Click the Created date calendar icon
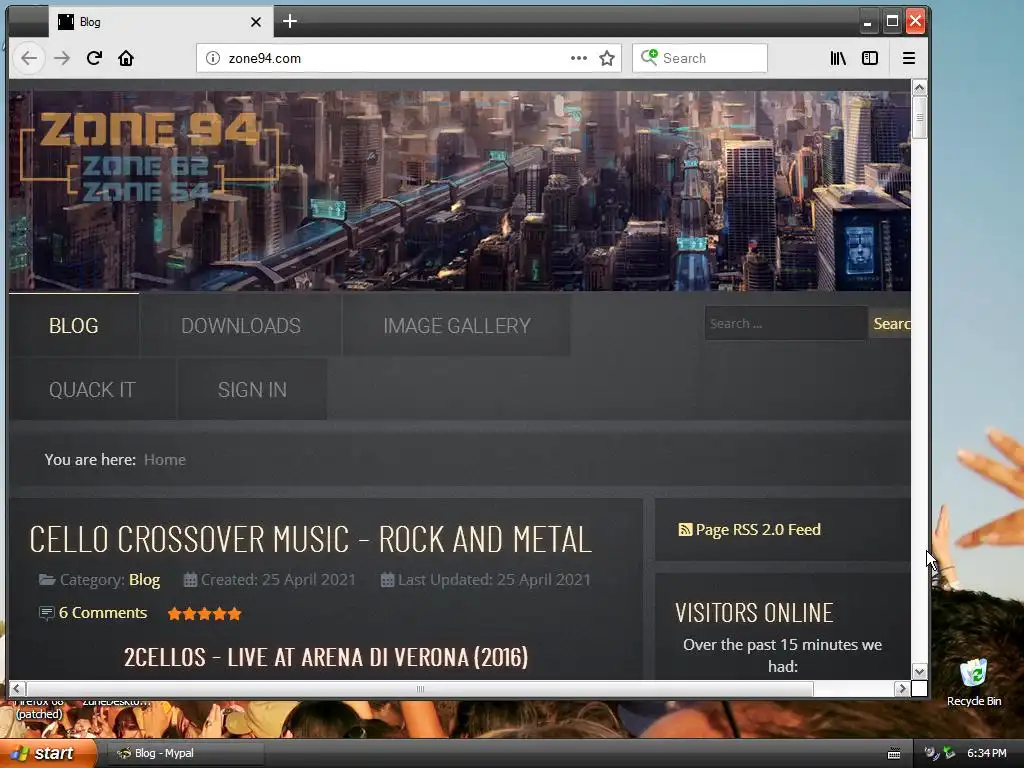 coord(190,580)
